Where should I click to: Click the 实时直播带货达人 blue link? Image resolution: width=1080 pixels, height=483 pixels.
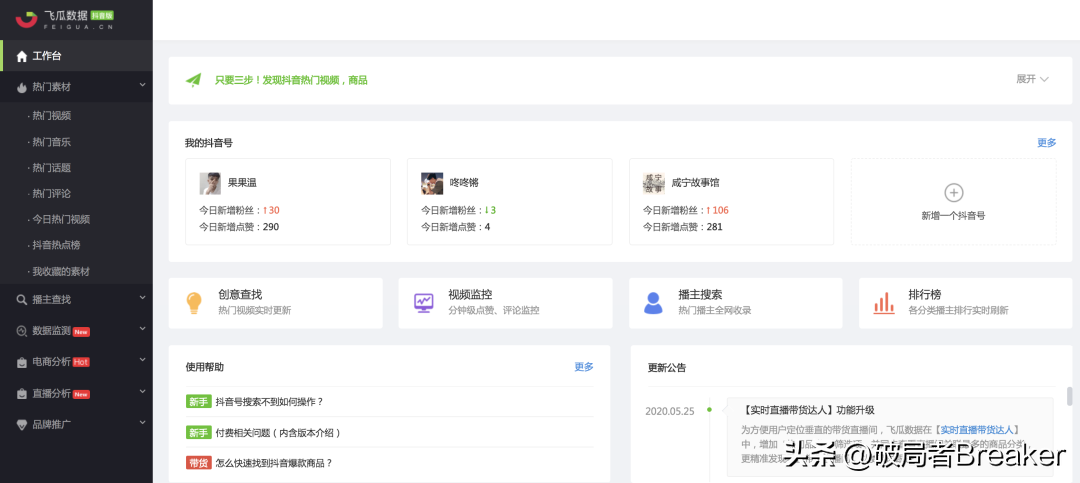977,429
